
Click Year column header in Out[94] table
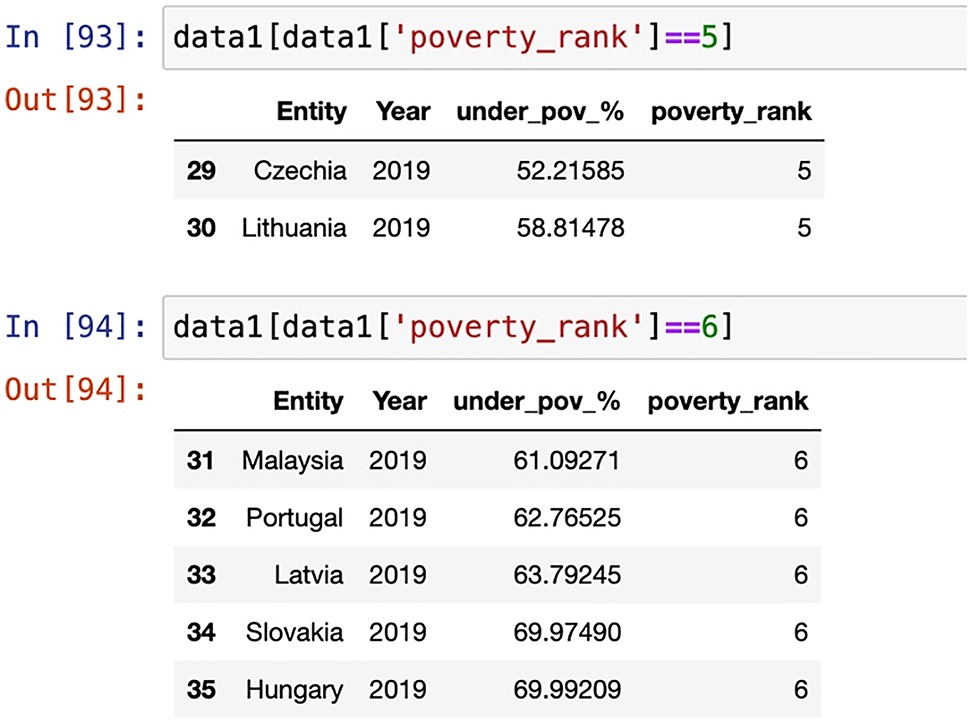[x=399, y=402]
